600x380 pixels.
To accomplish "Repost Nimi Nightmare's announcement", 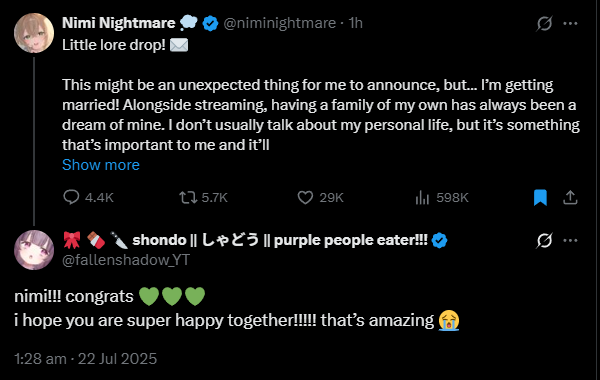I will click(x=203, y=197).
